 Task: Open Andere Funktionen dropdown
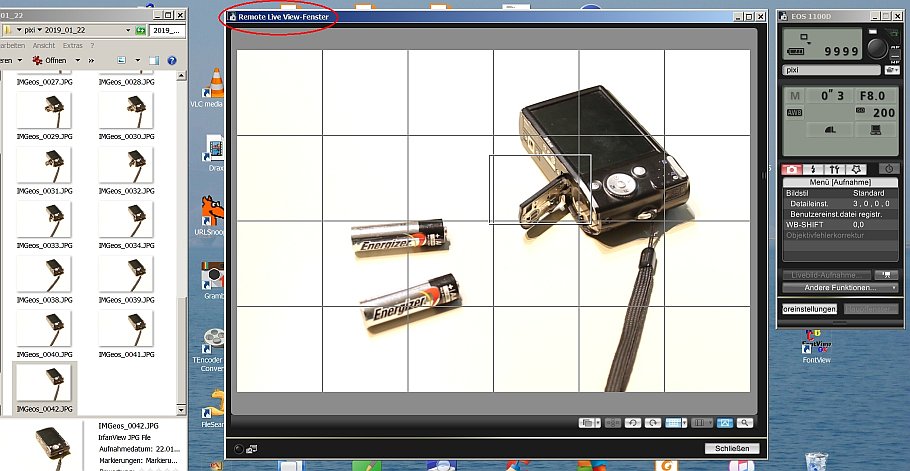[x=840, y=288]
